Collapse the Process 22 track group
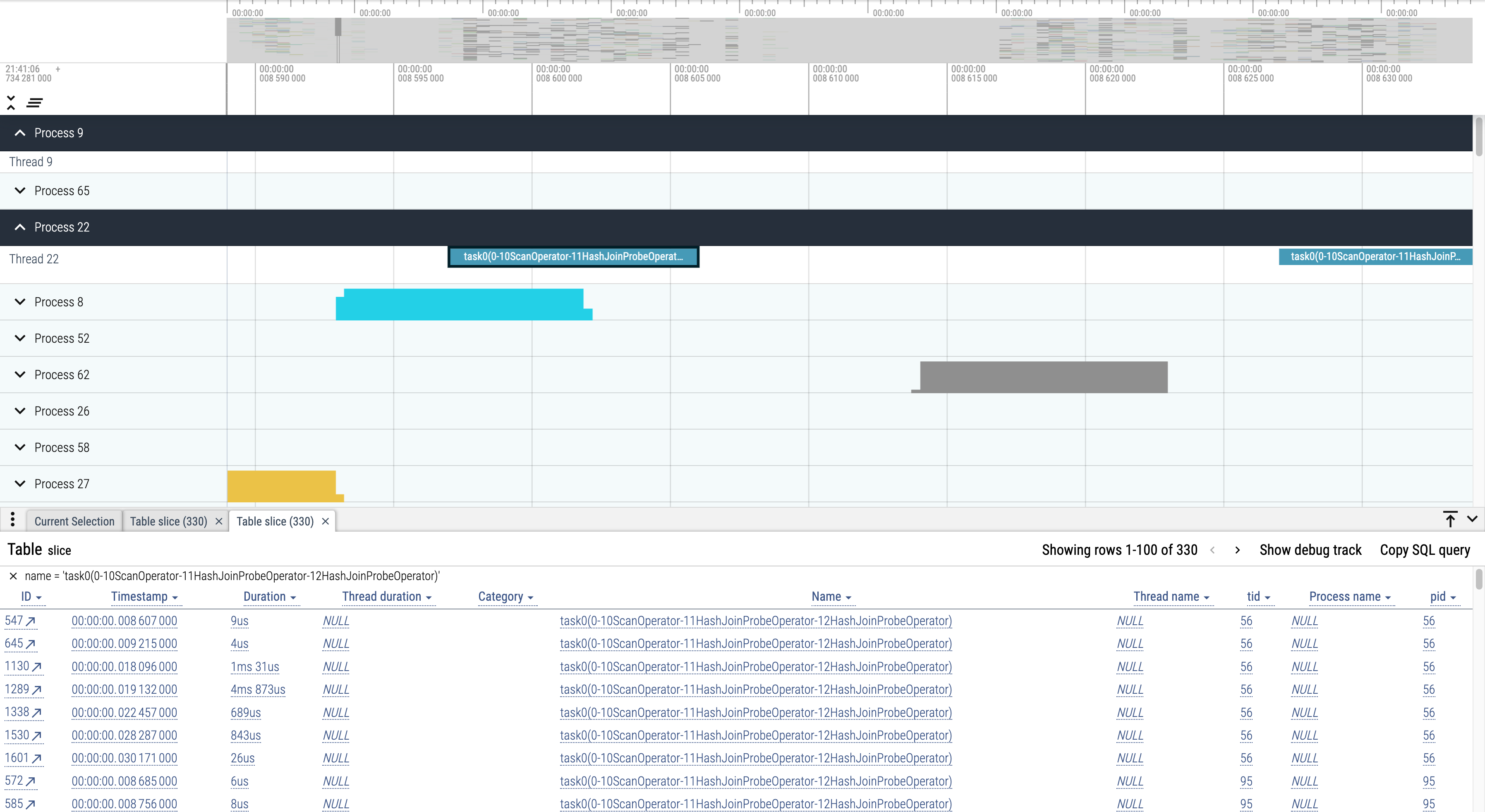The width and height of the screenshot is (1485, 812). point(20,227)
